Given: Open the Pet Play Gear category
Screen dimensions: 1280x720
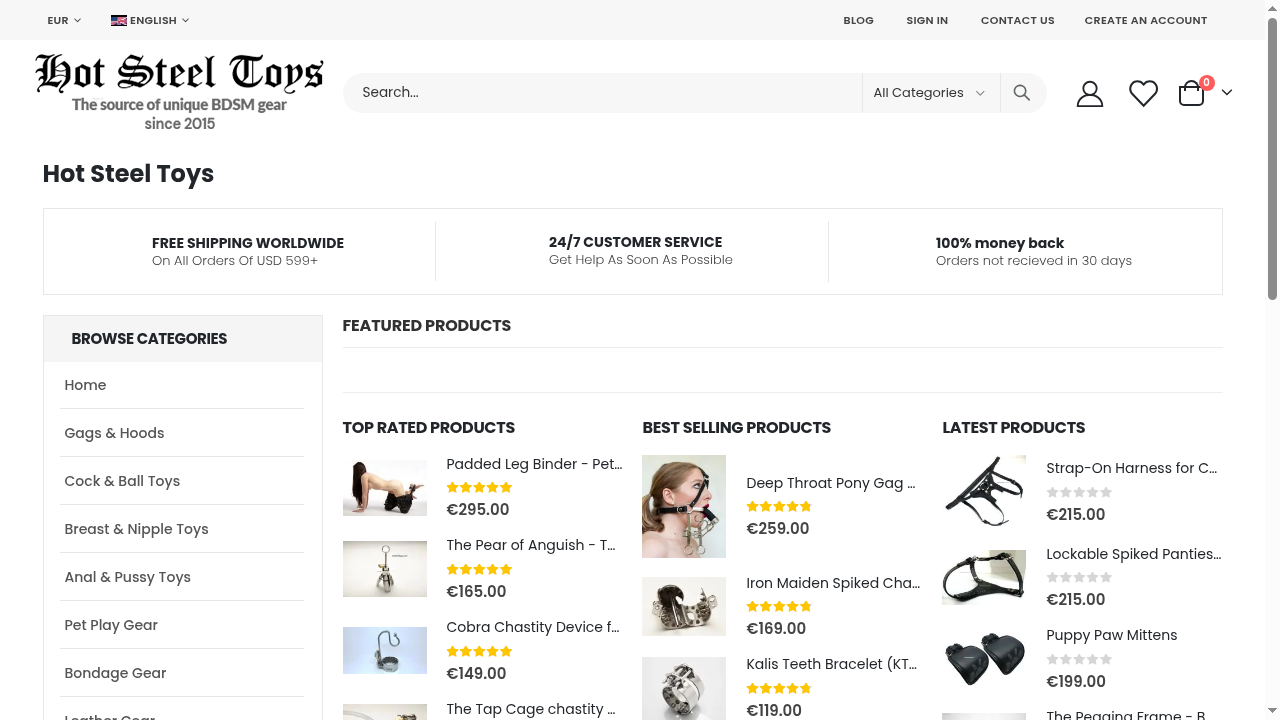Looking at the screenshot, I should point(111,625).
